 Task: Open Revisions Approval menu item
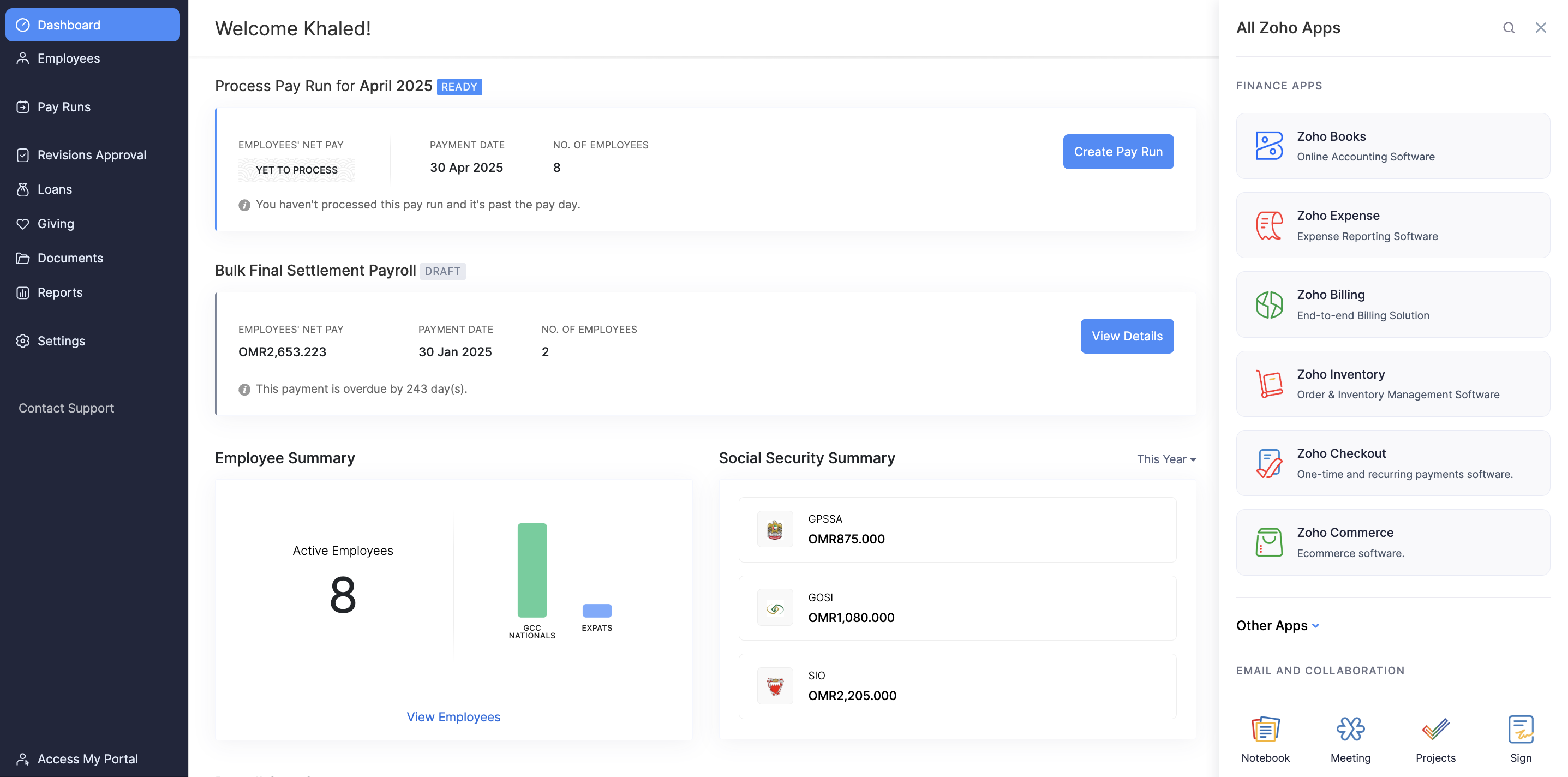point(91,154)
